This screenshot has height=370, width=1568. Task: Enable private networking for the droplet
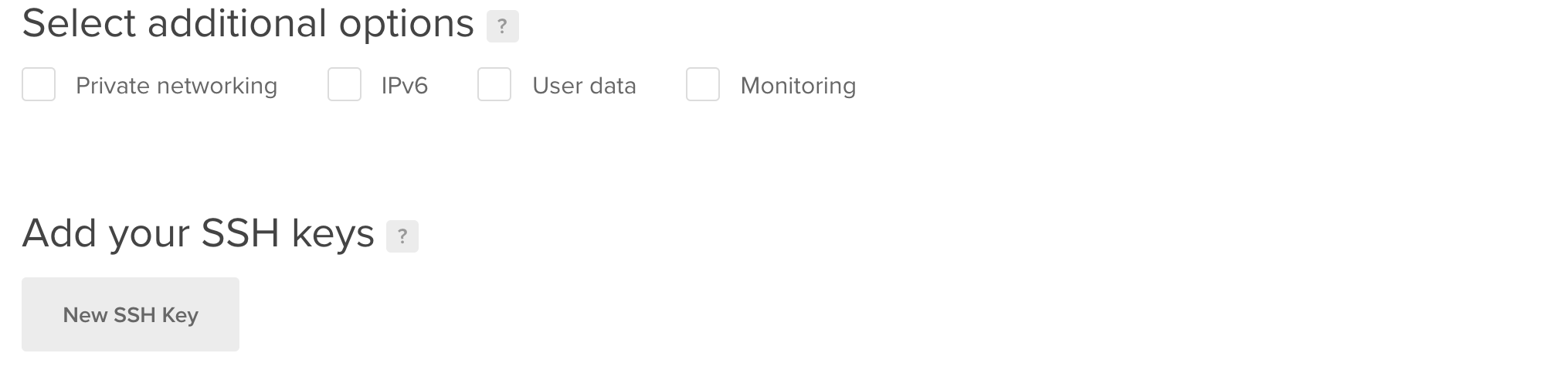(x=39, y=84)
